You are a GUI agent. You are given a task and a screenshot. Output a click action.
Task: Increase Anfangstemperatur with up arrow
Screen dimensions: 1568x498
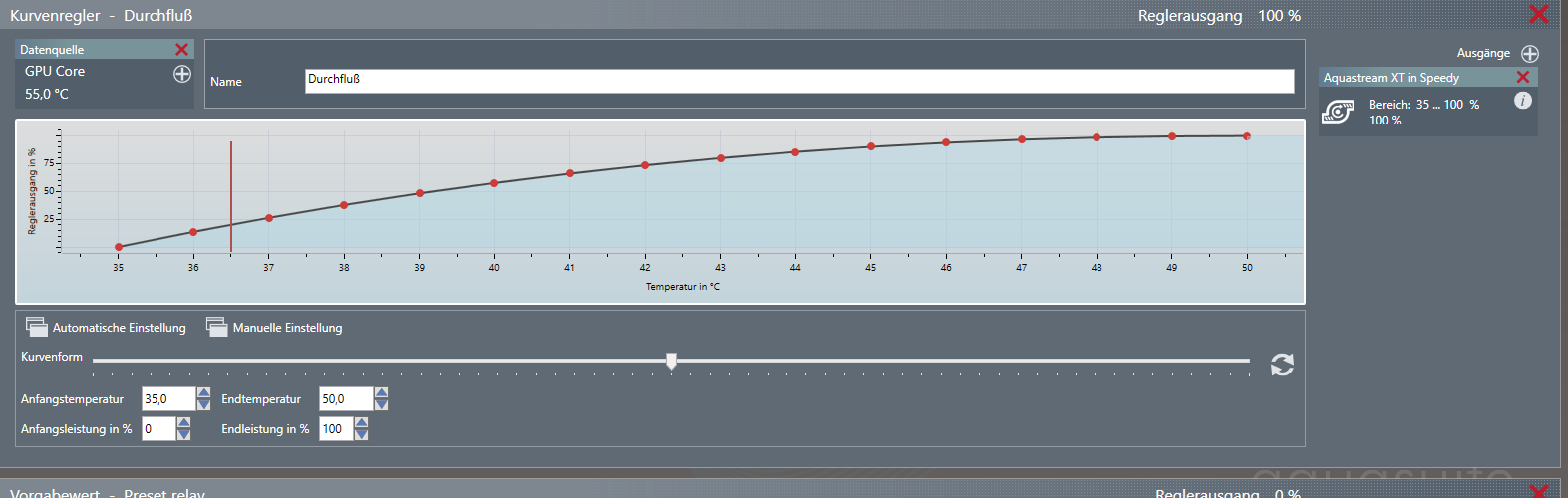(x=203, y=393)
